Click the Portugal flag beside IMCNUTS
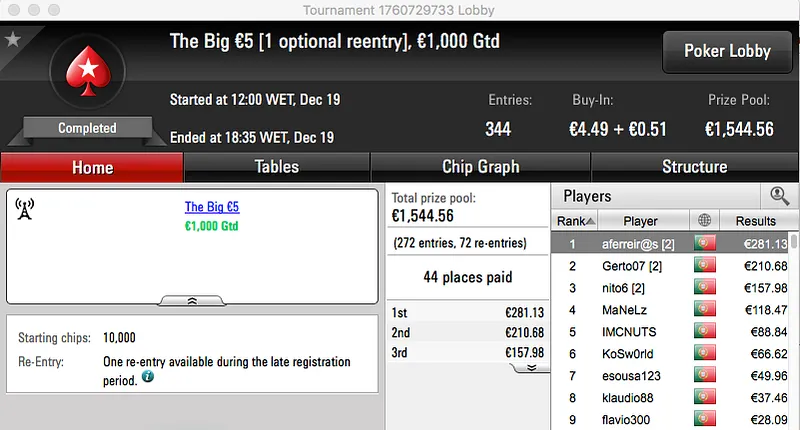This screenshot has width=800, height=430. coord(706,332)
